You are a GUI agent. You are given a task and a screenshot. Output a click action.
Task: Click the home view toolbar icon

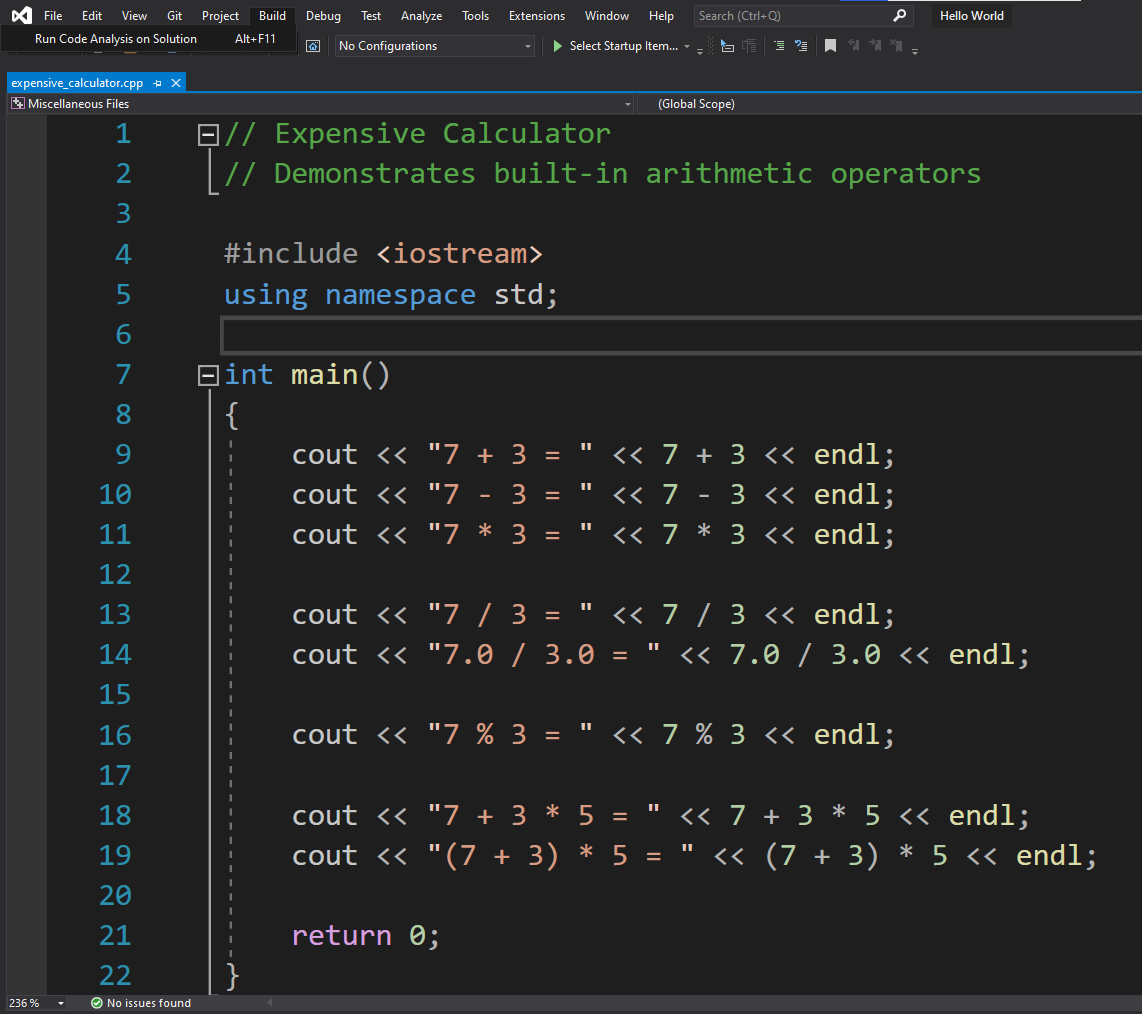point(313,46)
